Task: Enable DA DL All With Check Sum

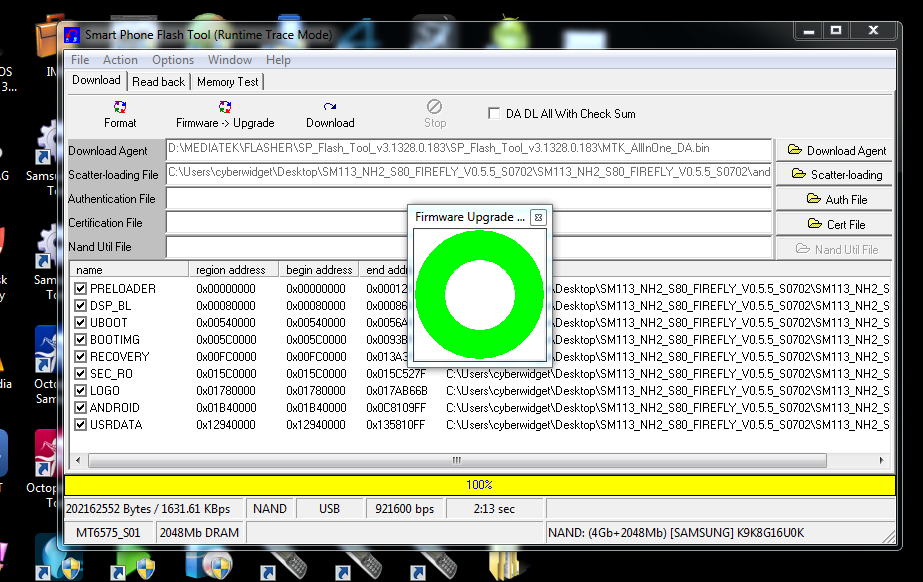Action: [494, 114]
